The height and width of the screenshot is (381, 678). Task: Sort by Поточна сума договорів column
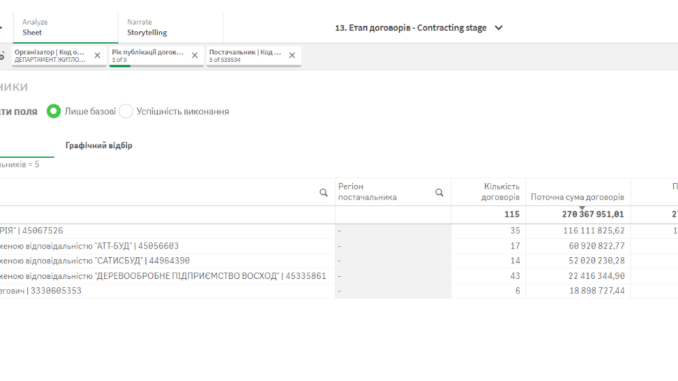point(577,197)
